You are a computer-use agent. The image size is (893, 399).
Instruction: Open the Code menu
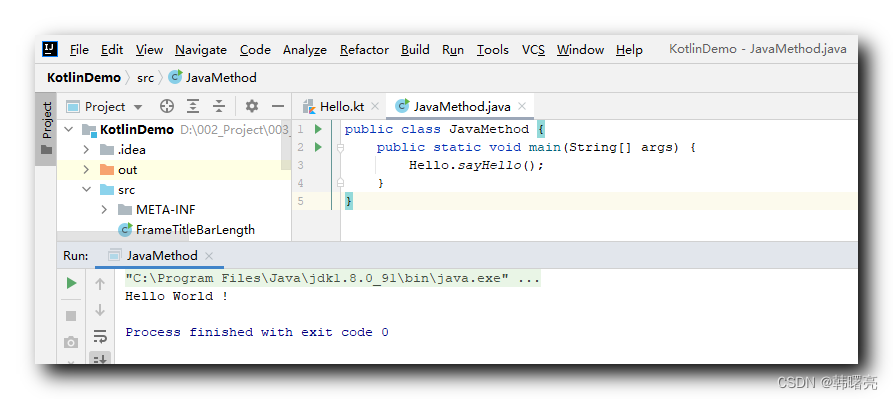(255, 50)
